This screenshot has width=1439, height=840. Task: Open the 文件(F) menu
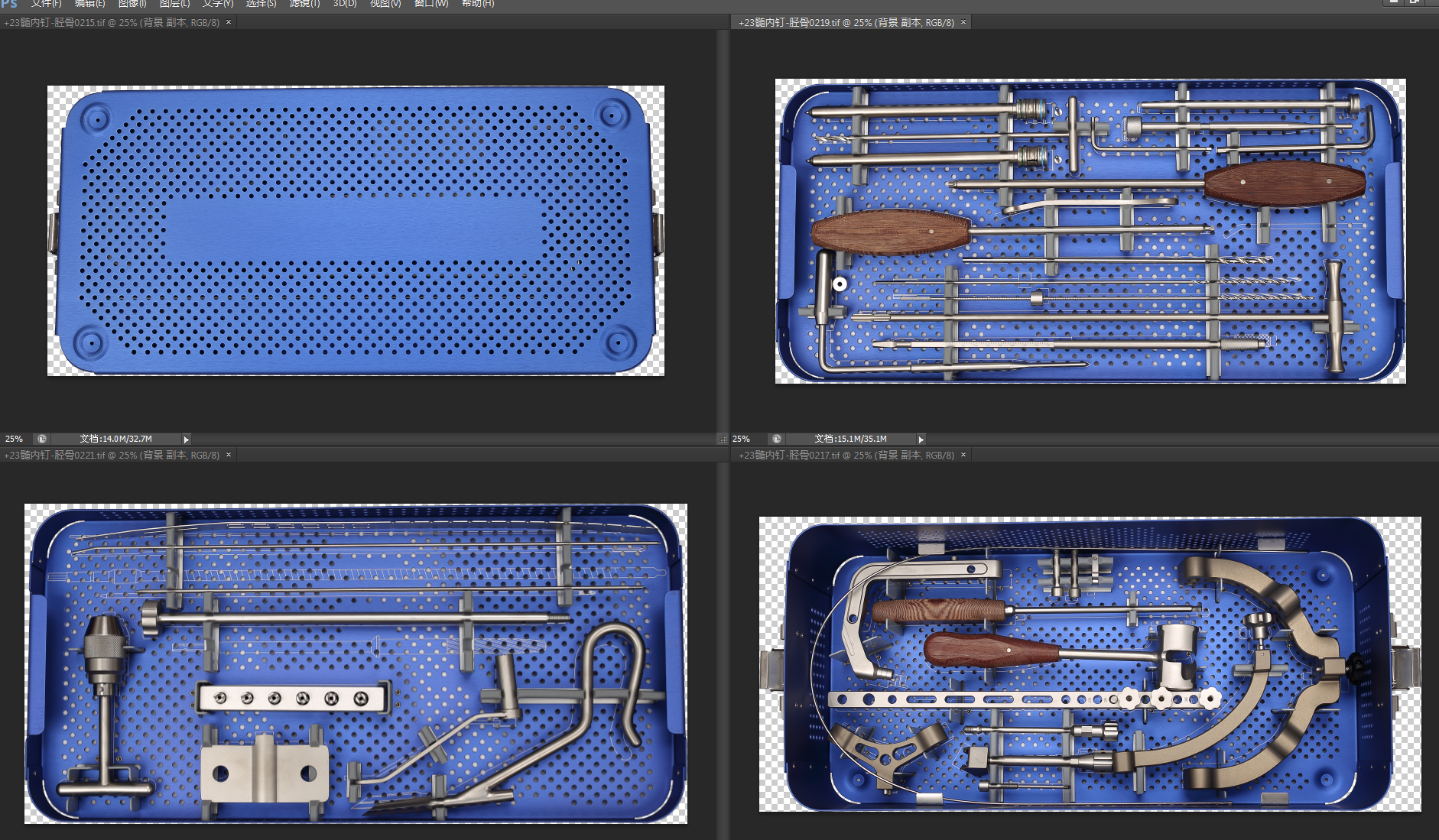46,3
